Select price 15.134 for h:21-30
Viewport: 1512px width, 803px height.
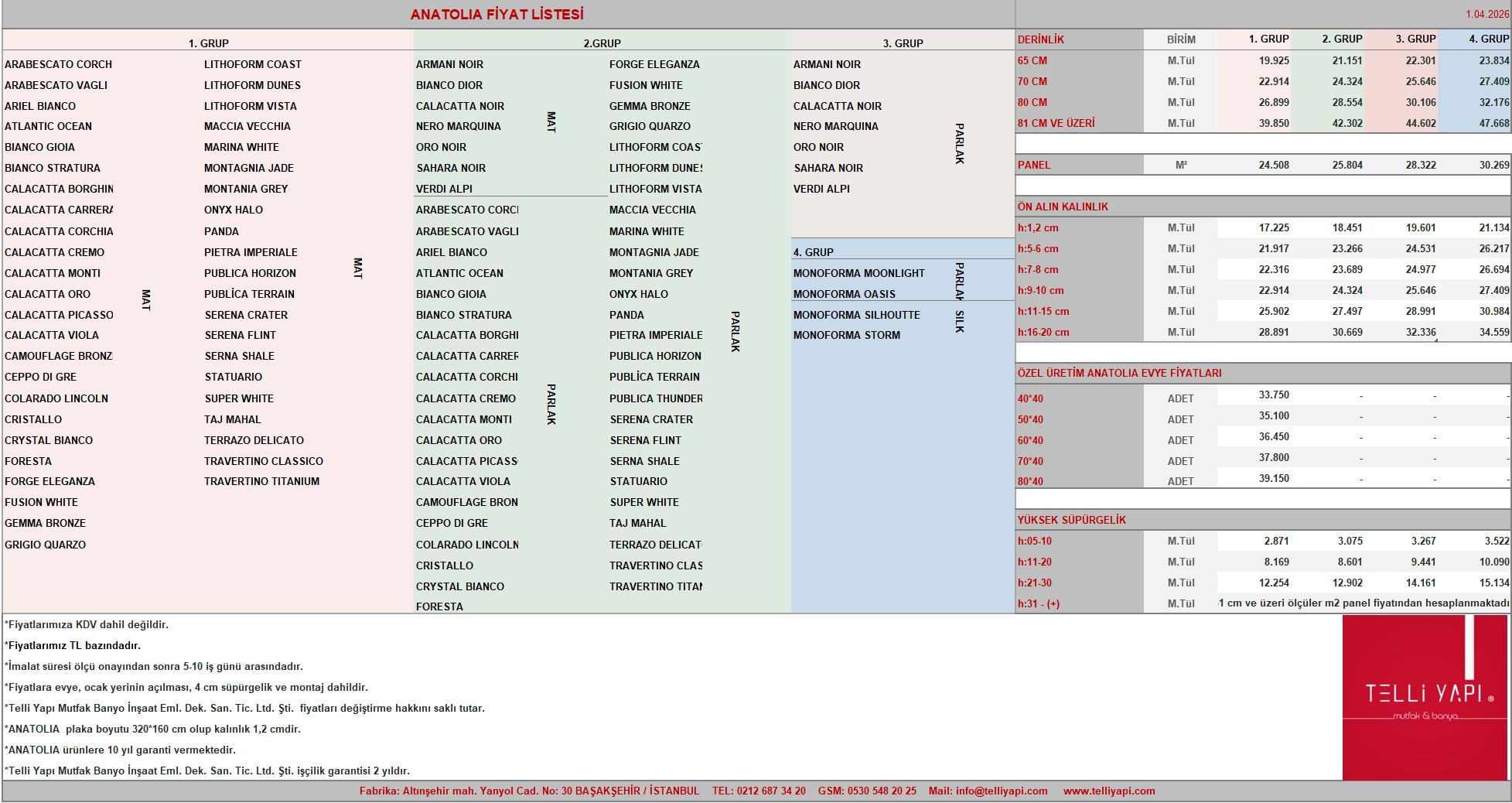pyautogui.click(x=1494, y=583)
